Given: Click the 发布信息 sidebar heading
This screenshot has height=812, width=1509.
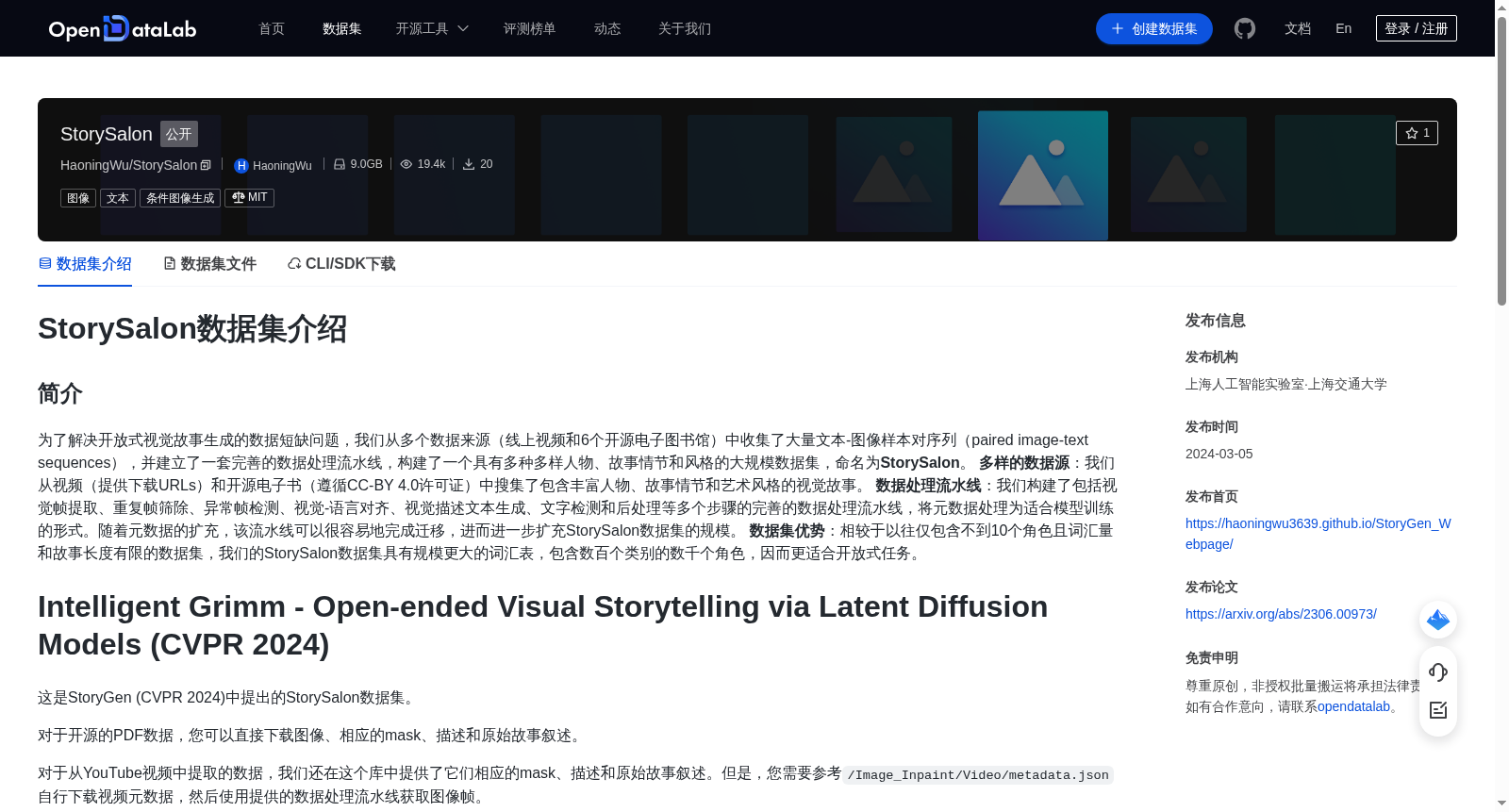Looking at the screenshot, I should (1216, 321).
